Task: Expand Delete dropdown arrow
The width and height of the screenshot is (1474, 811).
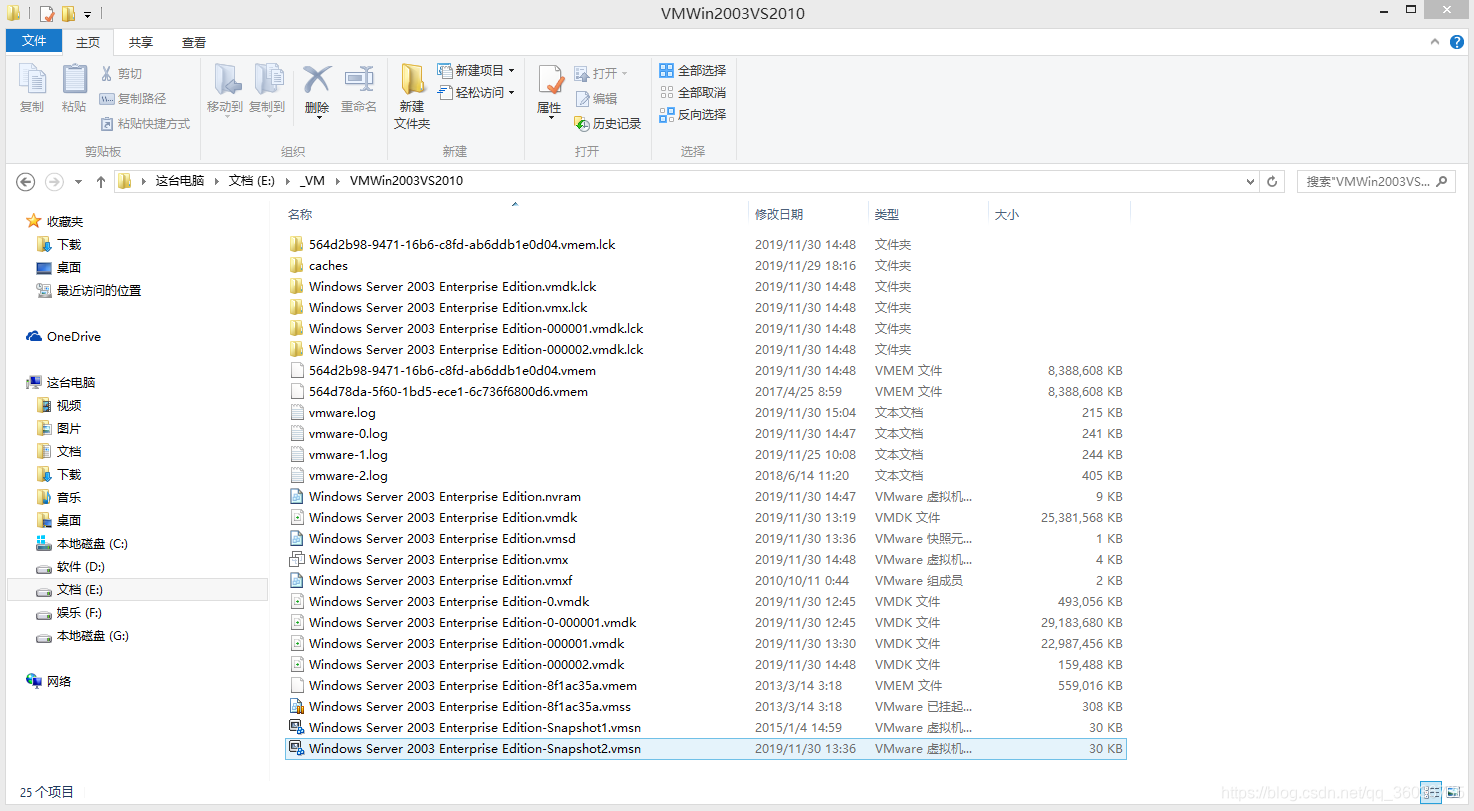Action: (318, 118)
